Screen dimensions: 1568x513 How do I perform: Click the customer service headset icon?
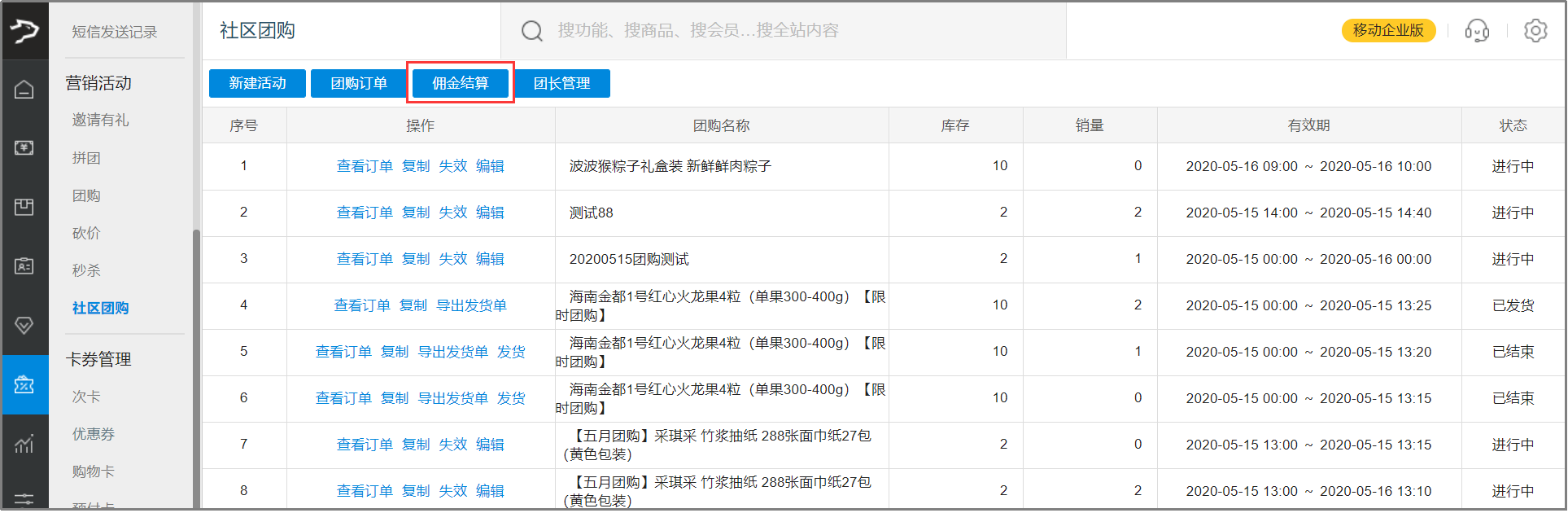1477,31
